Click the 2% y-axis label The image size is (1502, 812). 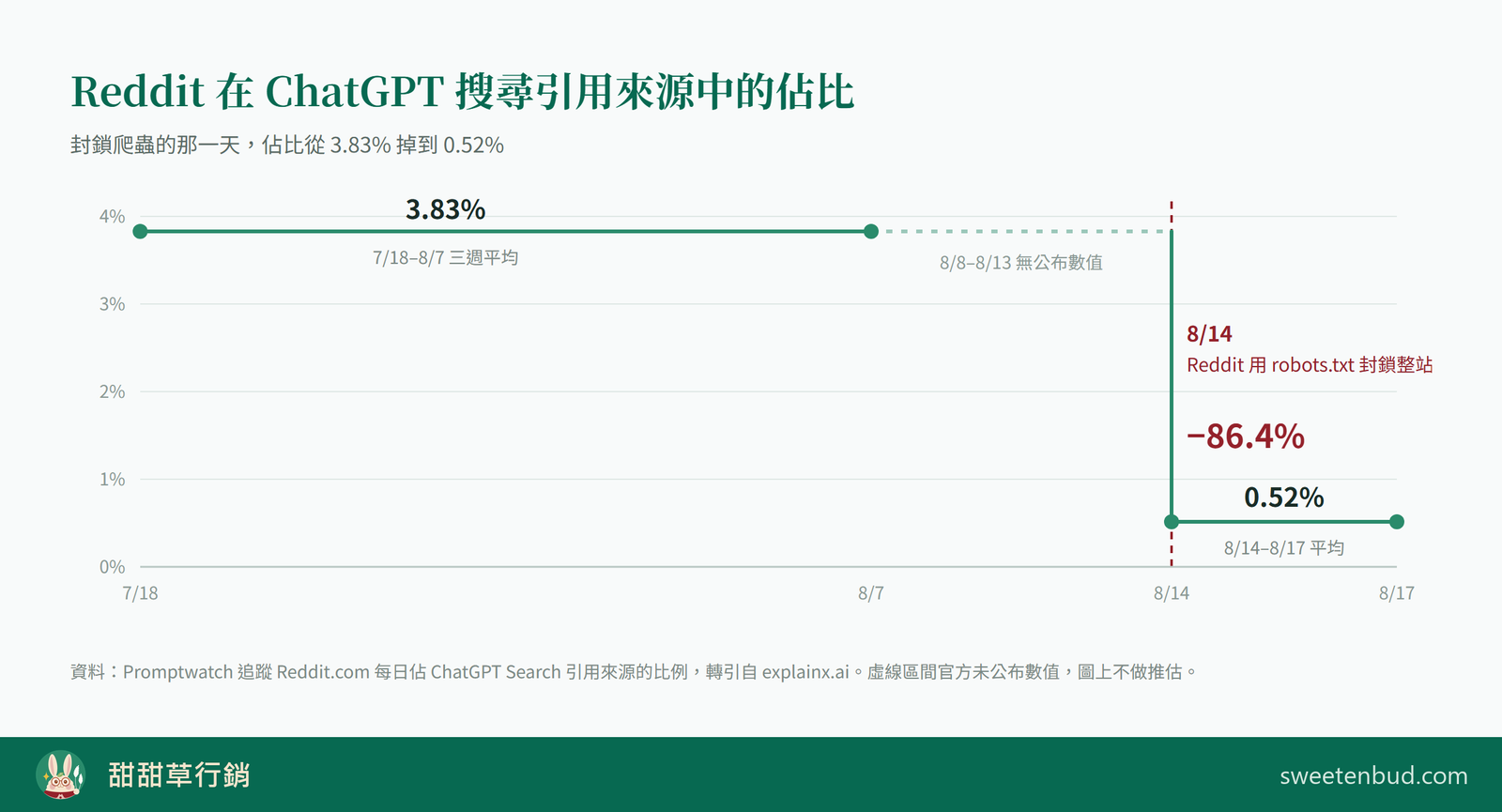tap(113, 391)
